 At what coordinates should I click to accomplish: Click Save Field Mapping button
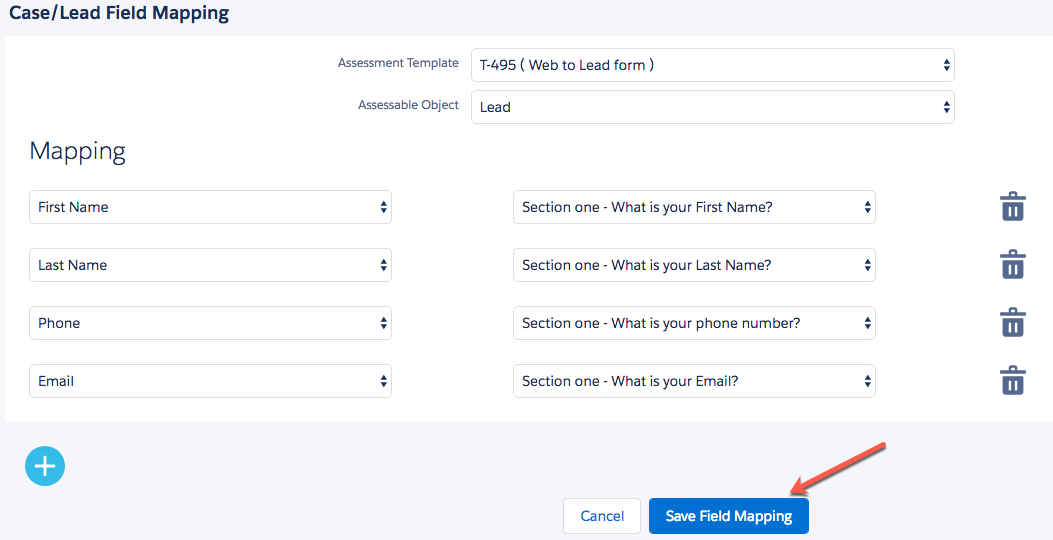(728, 516)
